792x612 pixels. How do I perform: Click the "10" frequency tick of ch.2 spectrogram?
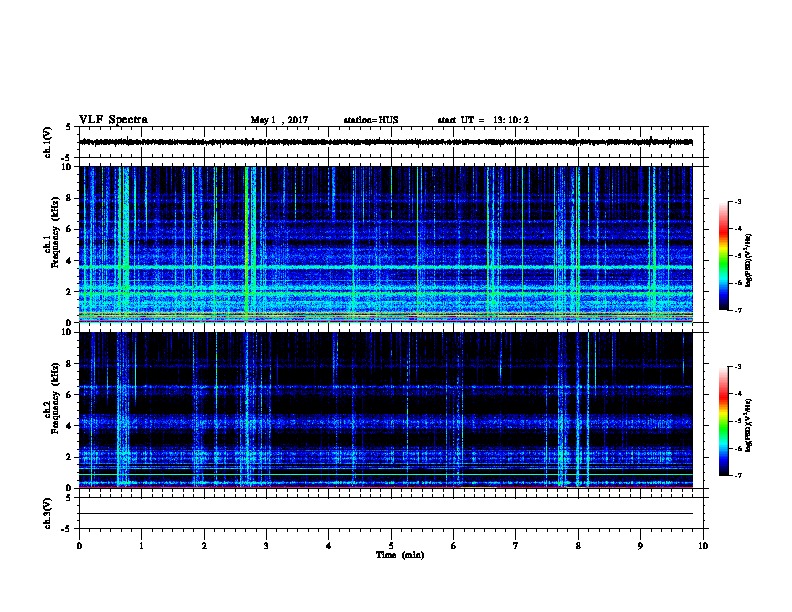click(68, 332)
